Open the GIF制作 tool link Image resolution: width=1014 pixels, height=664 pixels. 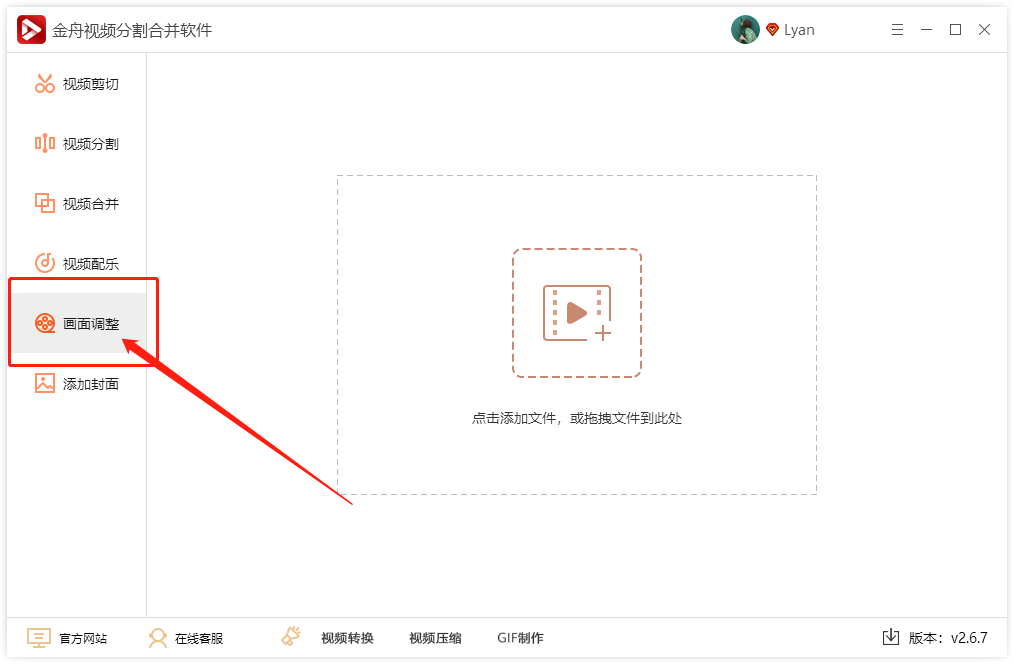[521, 638]
